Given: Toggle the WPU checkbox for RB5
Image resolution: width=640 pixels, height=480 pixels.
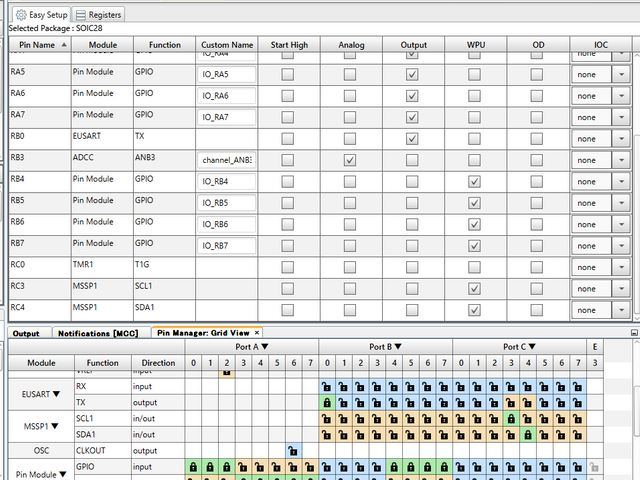Looking at the screenshot, I should [x=474, y=203].
